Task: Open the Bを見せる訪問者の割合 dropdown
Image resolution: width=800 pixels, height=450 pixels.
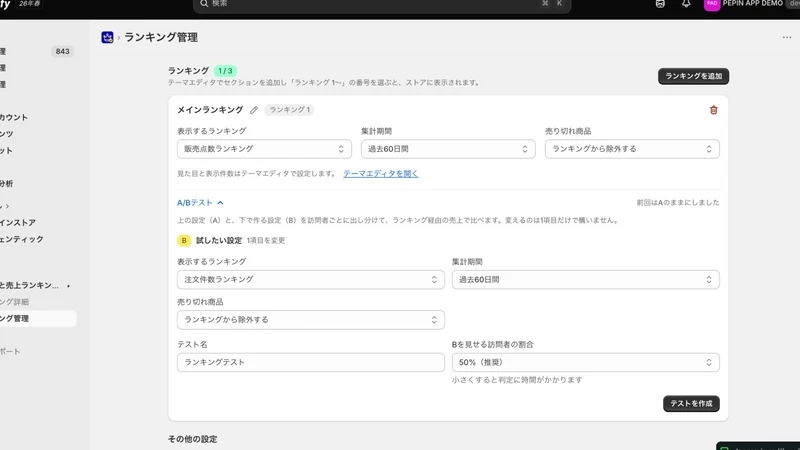Action: point(586,362)
